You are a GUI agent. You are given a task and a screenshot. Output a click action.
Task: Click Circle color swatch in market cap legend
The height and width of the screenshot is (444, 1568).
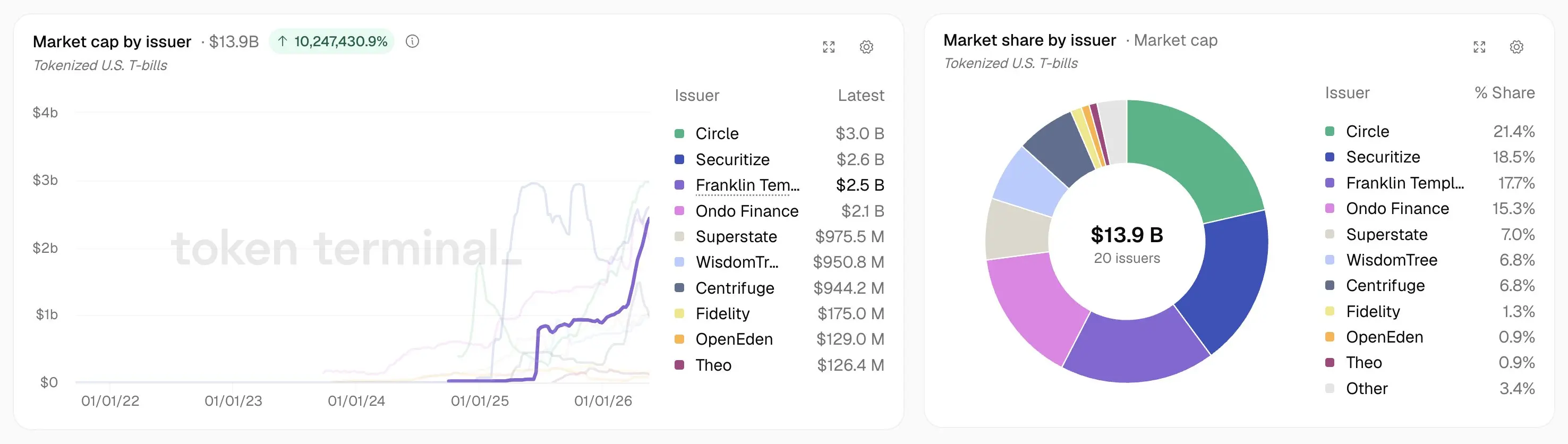679,134
